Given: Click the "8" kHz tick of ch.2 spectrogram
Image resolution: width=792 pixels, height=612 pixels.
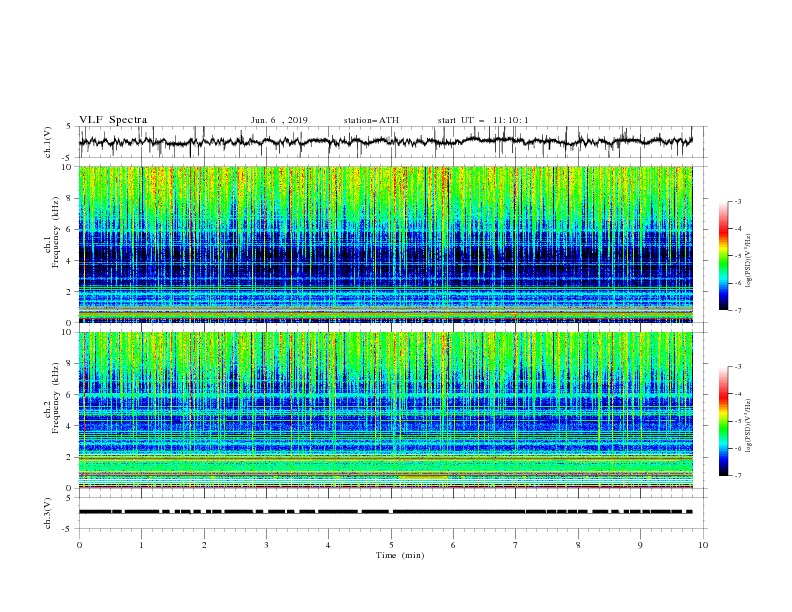Looking at the screenshot, I should pos(69,363).
